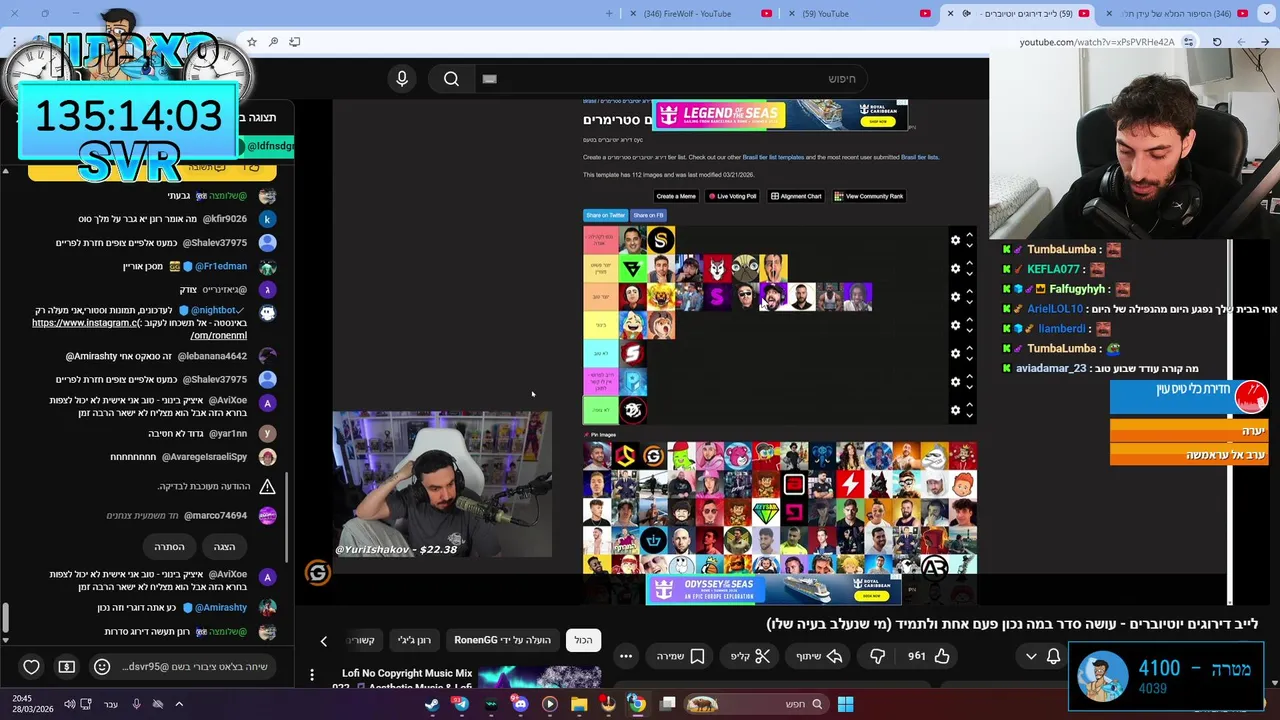Open options for Lofi No Copyright Music Mix
The height and width of the screenshot is (720, 1280).
(312, 675)
